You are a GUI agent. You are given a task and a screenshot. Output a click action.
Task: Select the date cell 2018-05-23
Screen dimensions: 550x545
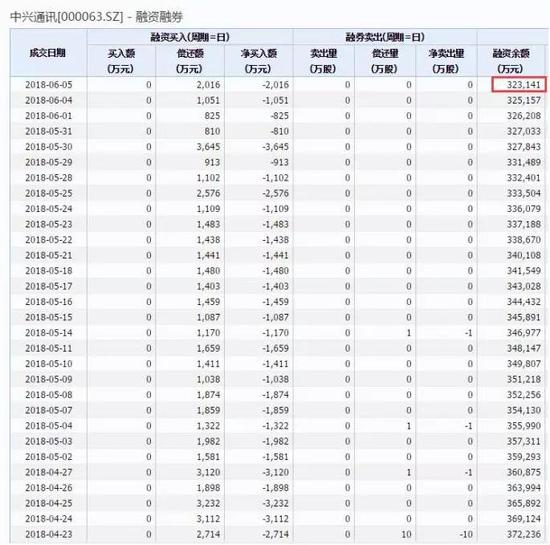[x=48, y=224]
